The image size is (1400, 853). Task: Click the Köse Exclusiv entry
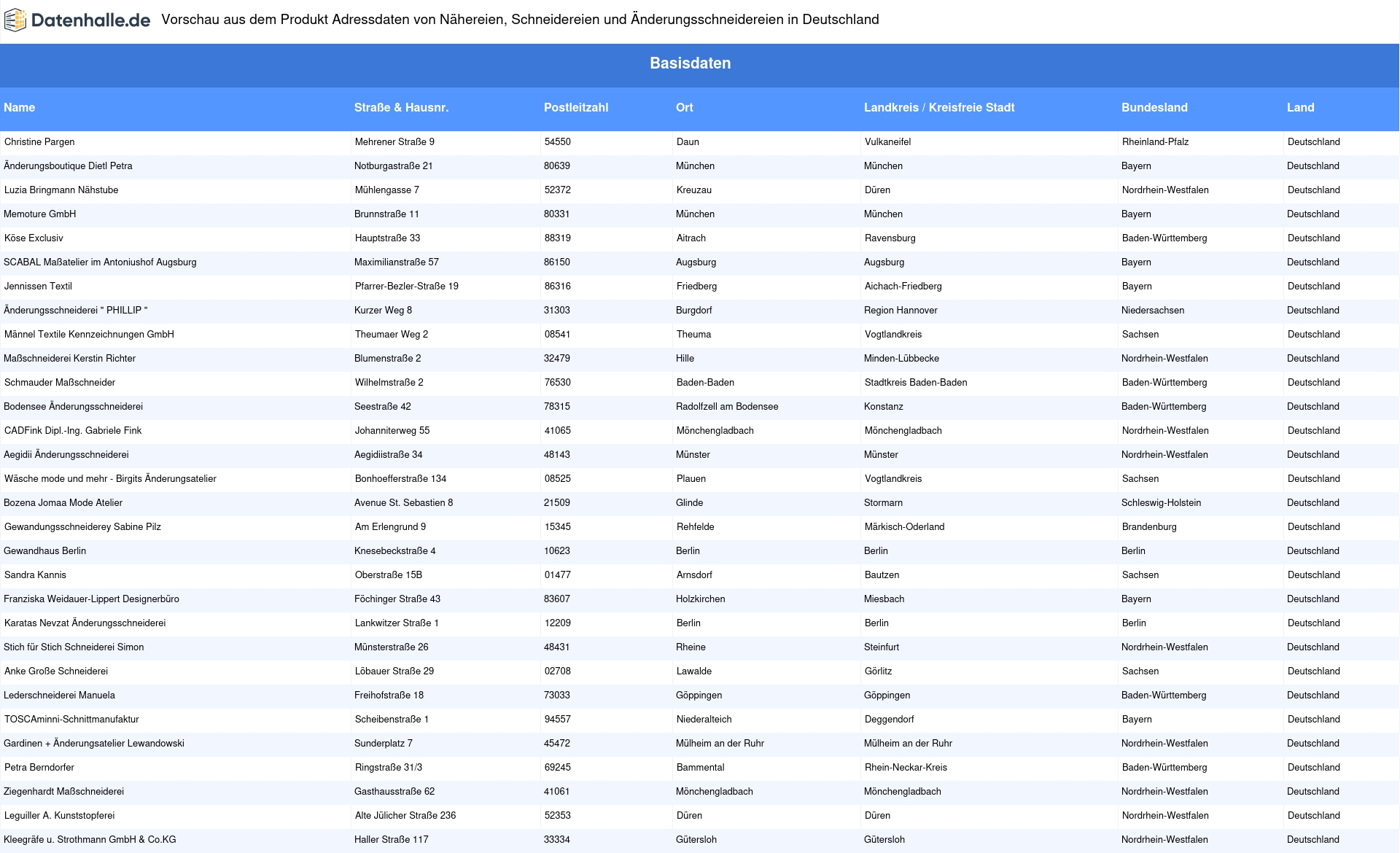[x=34, y=238]
